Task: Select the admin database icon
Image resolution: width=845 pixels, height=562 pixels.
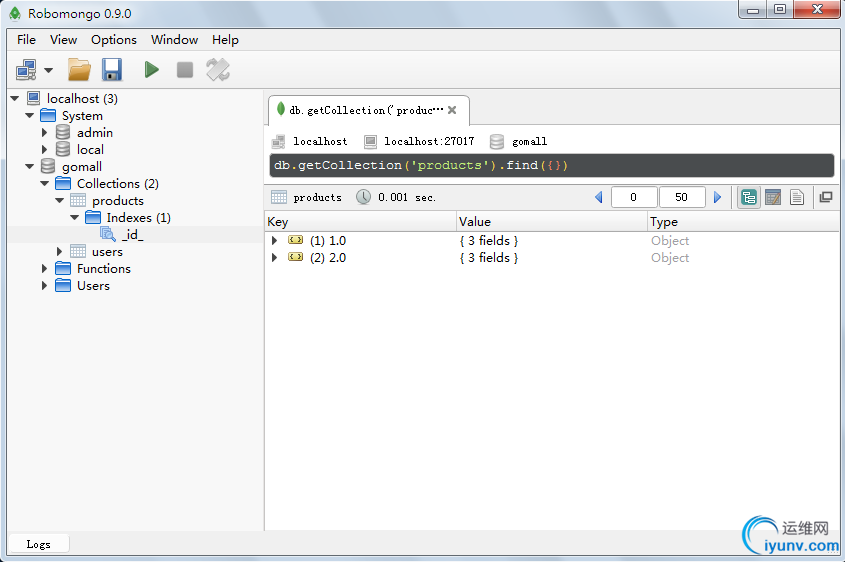Action: 63,133
